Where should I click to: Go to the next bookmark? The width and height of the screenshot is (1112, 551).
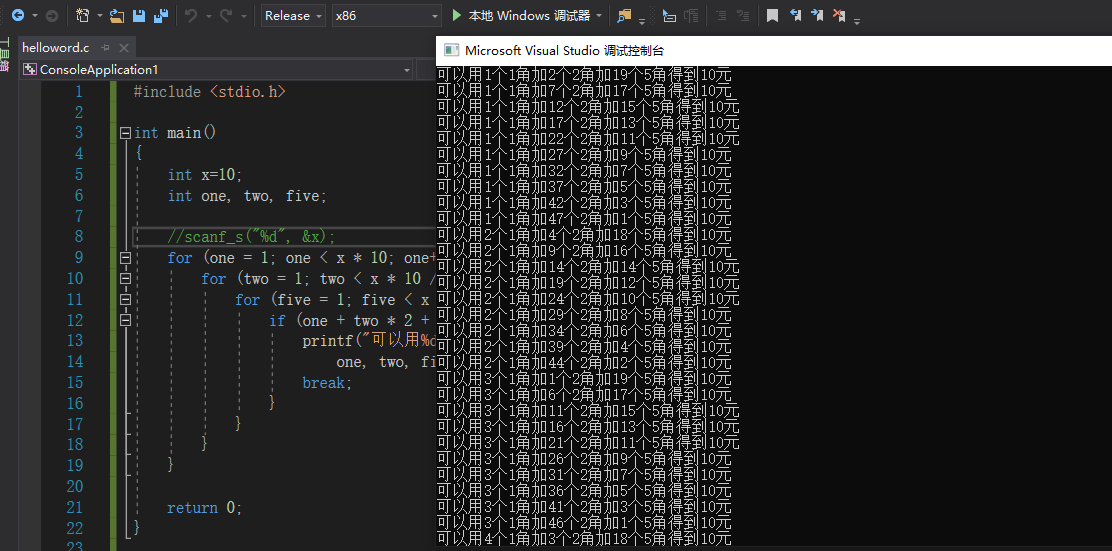(817, 15)
